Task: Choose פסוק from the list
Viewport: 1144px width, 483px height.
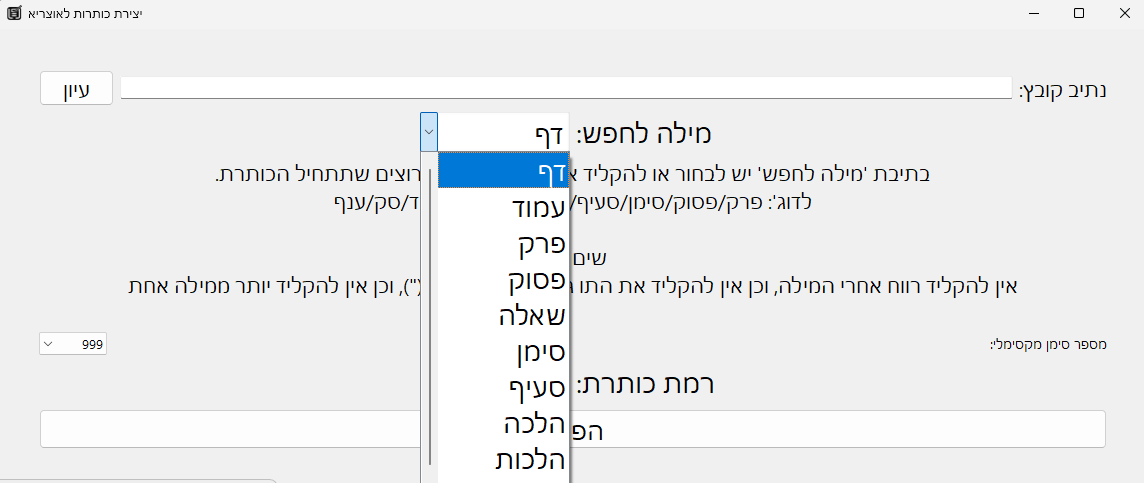Action: [503, 279]
